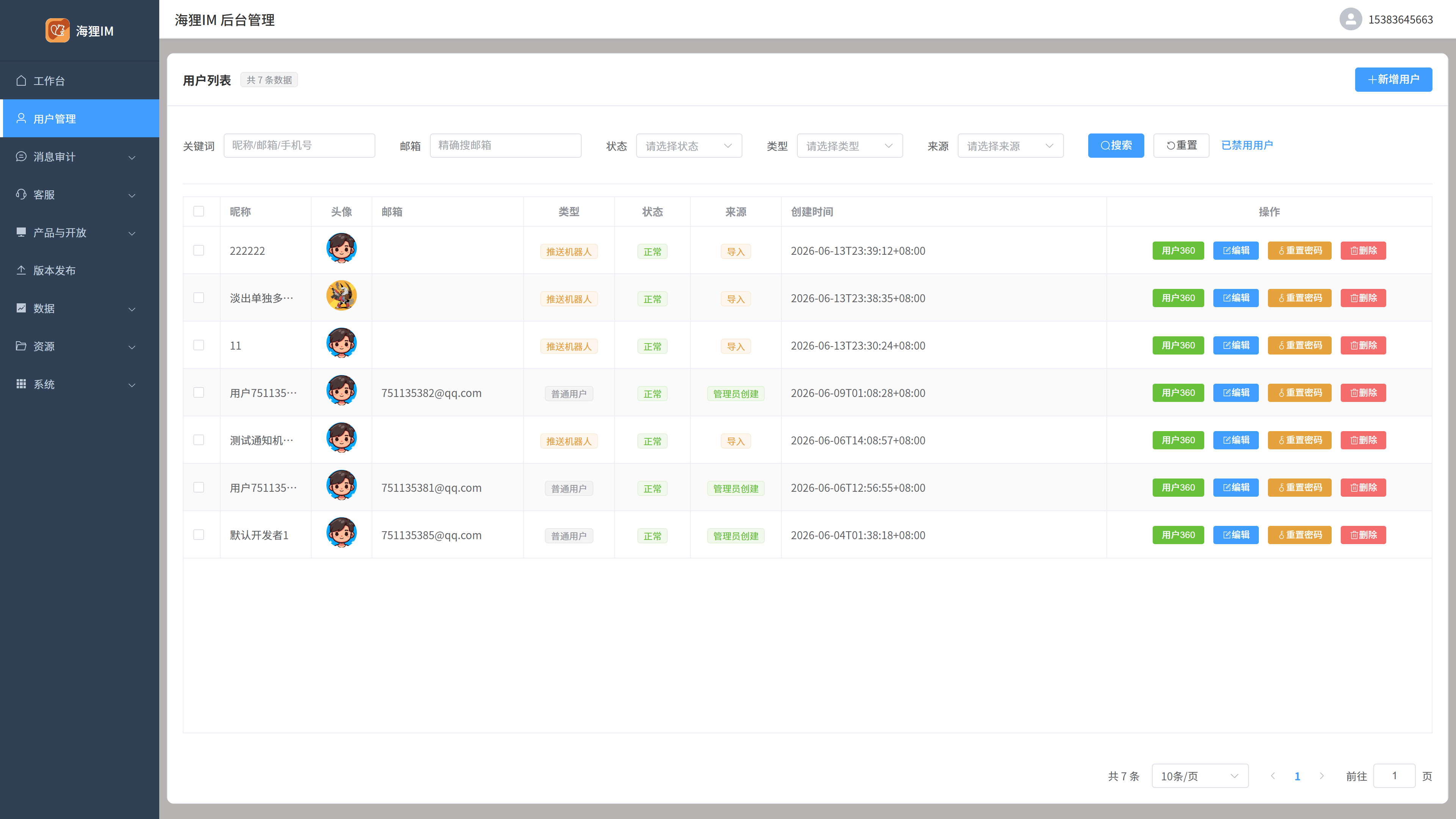Screen dimensions: 1456x819
Task: Check the box for user 222222
Action: [x=198, y=250]
